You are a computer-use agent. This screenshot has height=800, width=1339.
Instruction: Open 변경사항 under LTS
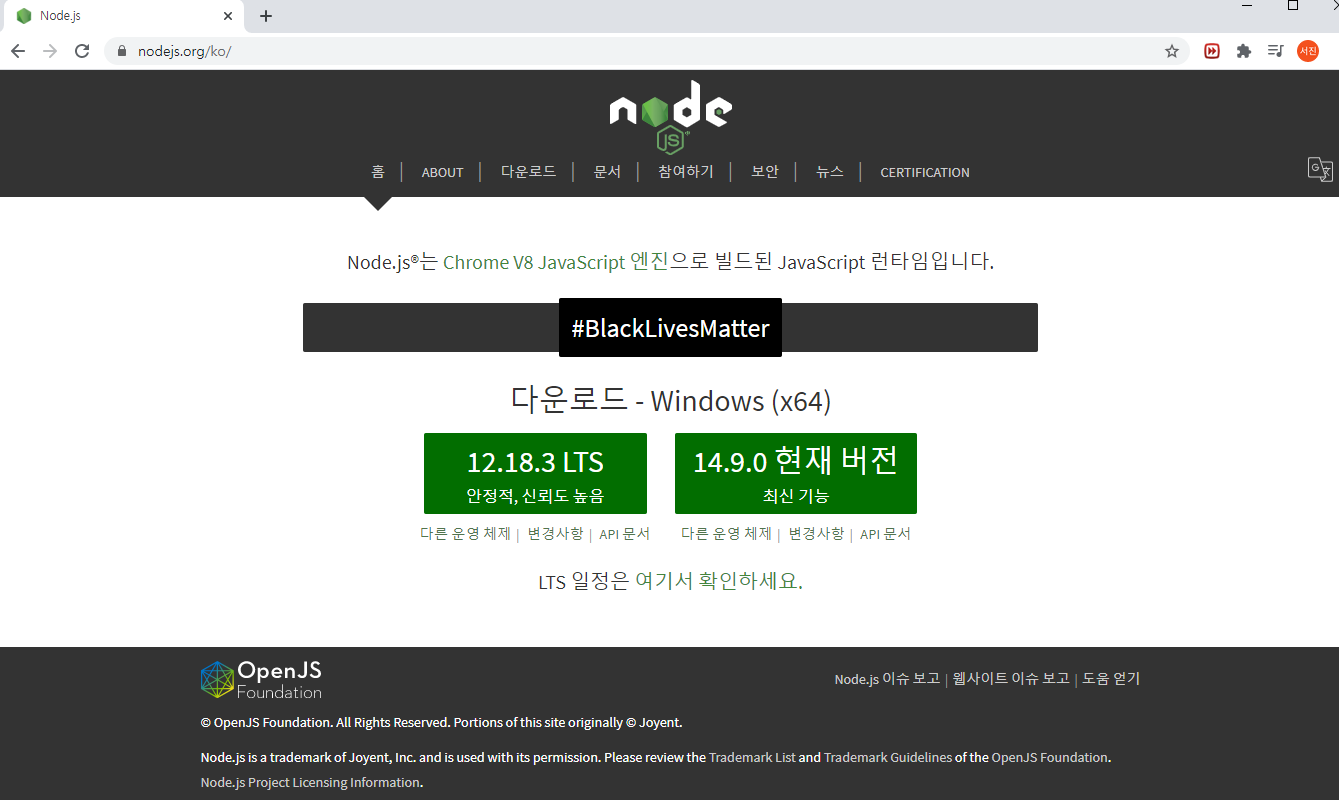pyautogui.click(x=555, y=534)
